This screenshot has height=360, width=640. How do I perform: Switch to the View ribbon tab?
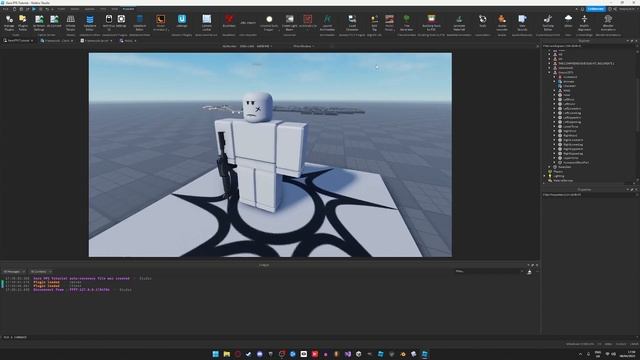pyautogui.click(x=115, y=9)
